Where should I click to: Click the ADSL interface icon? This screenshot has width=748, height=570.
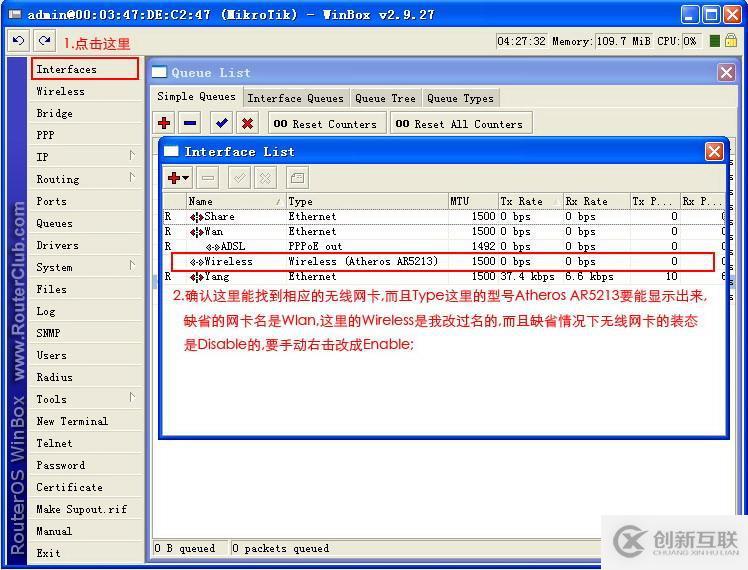(x=213, y=247)
